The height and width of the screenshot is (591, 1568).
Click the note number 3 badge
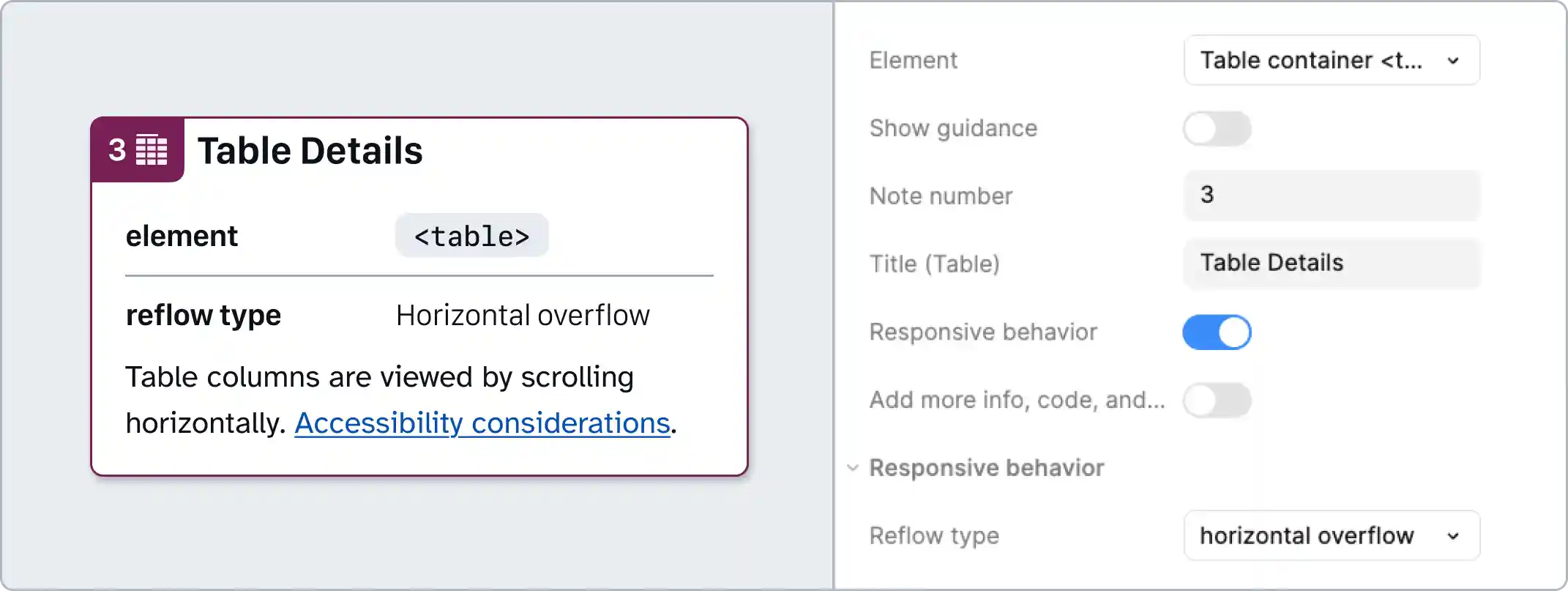[117, 150]
